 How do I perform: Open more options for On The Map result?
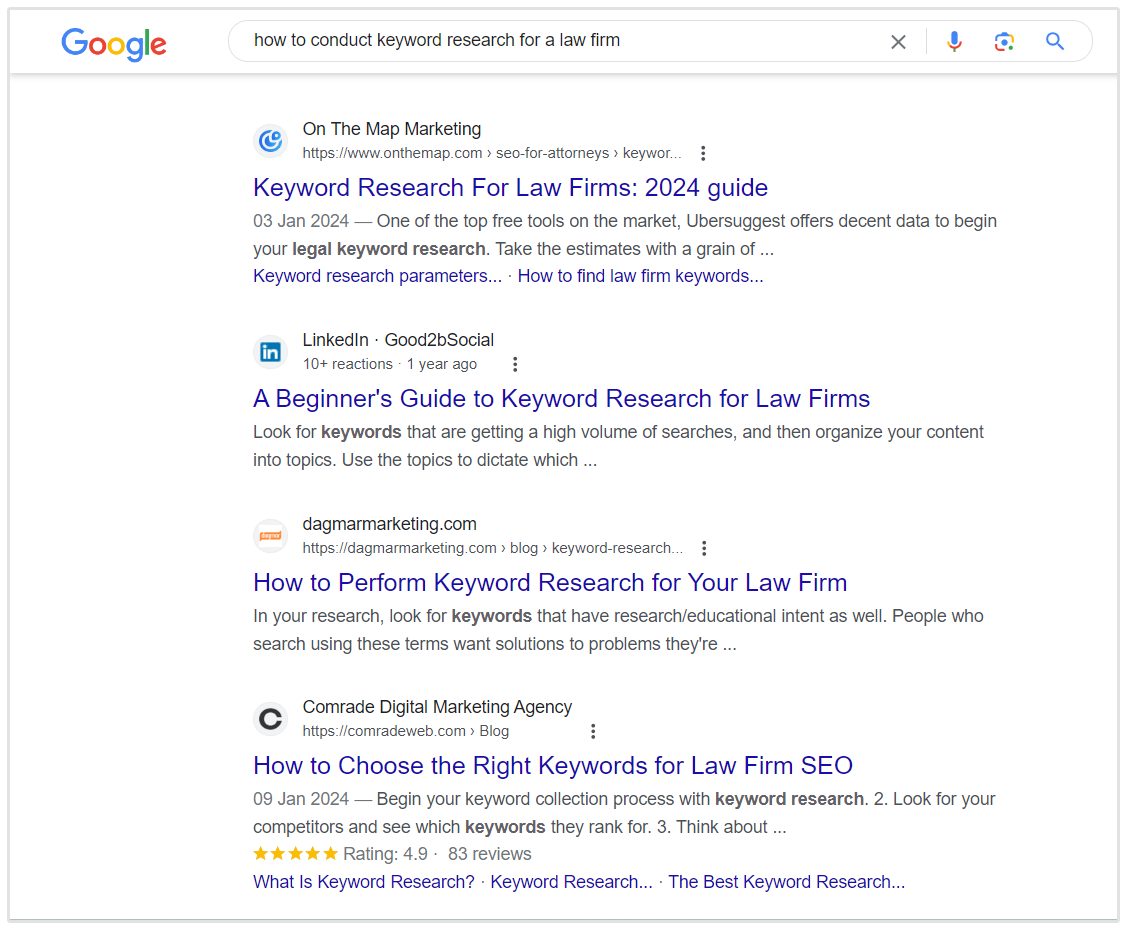703,154
